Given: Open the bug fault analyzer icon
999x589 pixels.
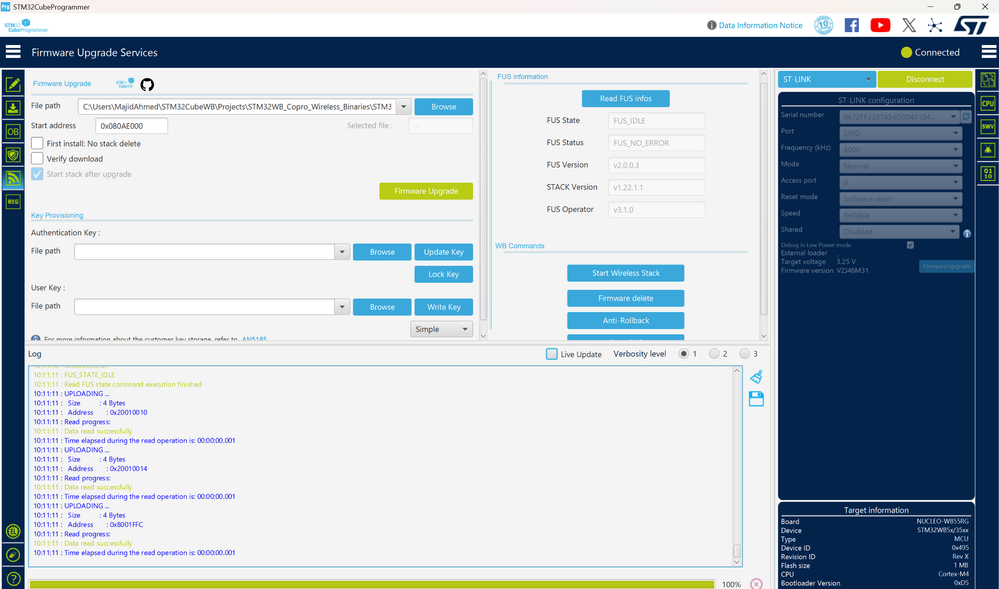Looking at the screenshot, I should 988,150.
